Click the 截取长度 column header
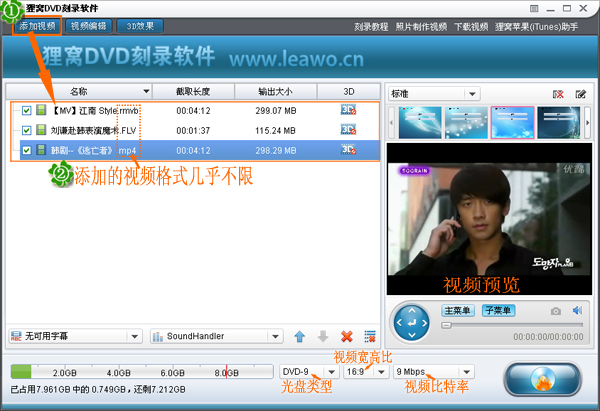Viewport: 600px width, 411px height. click(193, 91)
